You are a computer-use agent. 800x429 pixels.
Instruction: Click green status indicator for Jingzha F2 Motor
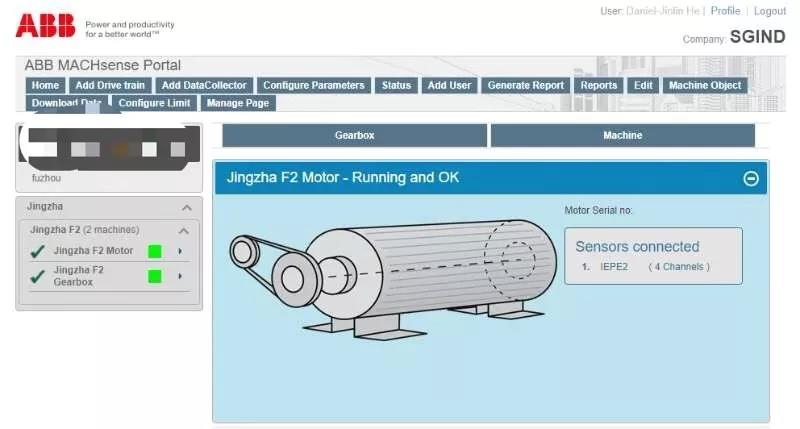tap(154, 251)
